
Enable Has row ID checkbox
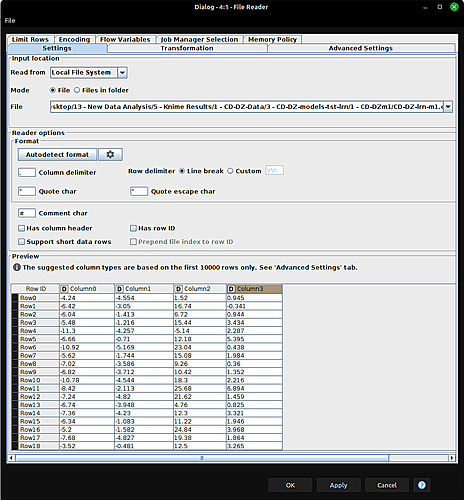133,228
